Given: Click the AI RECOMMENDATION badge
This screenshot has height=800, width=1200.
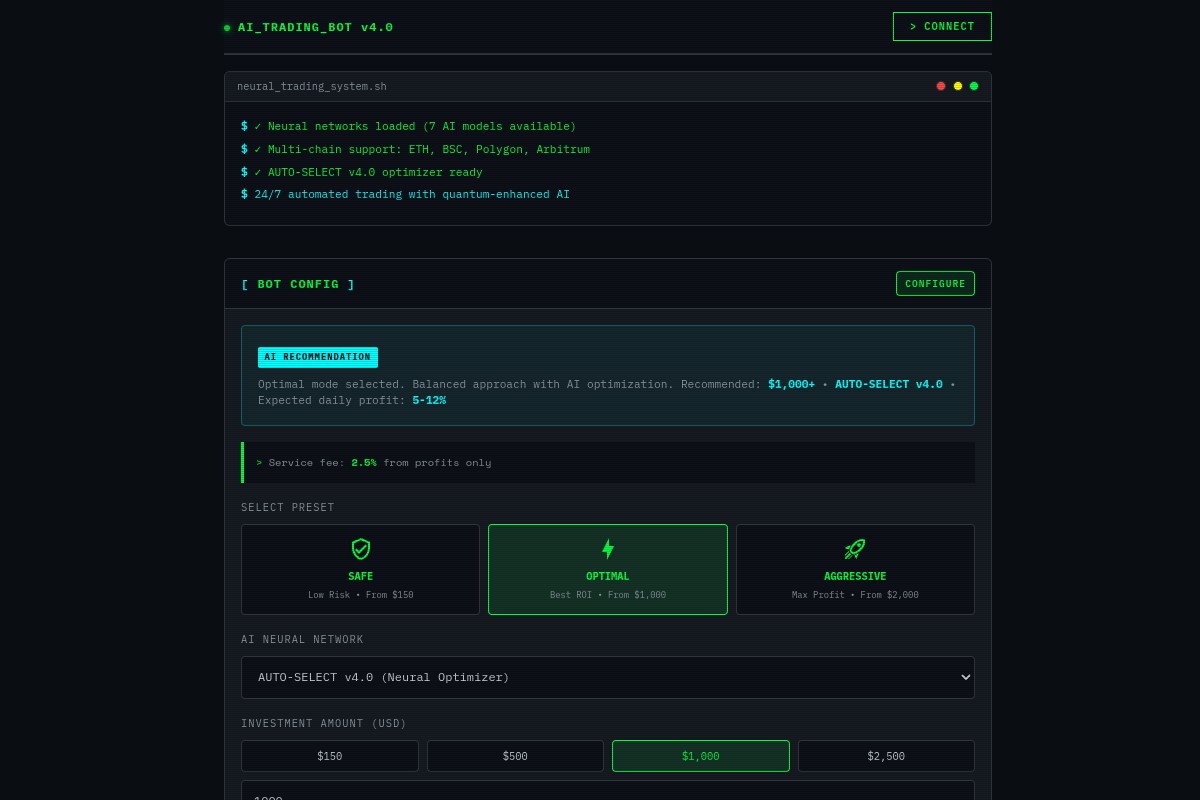Looking at the screenshot, I should (x=318, y=357).
